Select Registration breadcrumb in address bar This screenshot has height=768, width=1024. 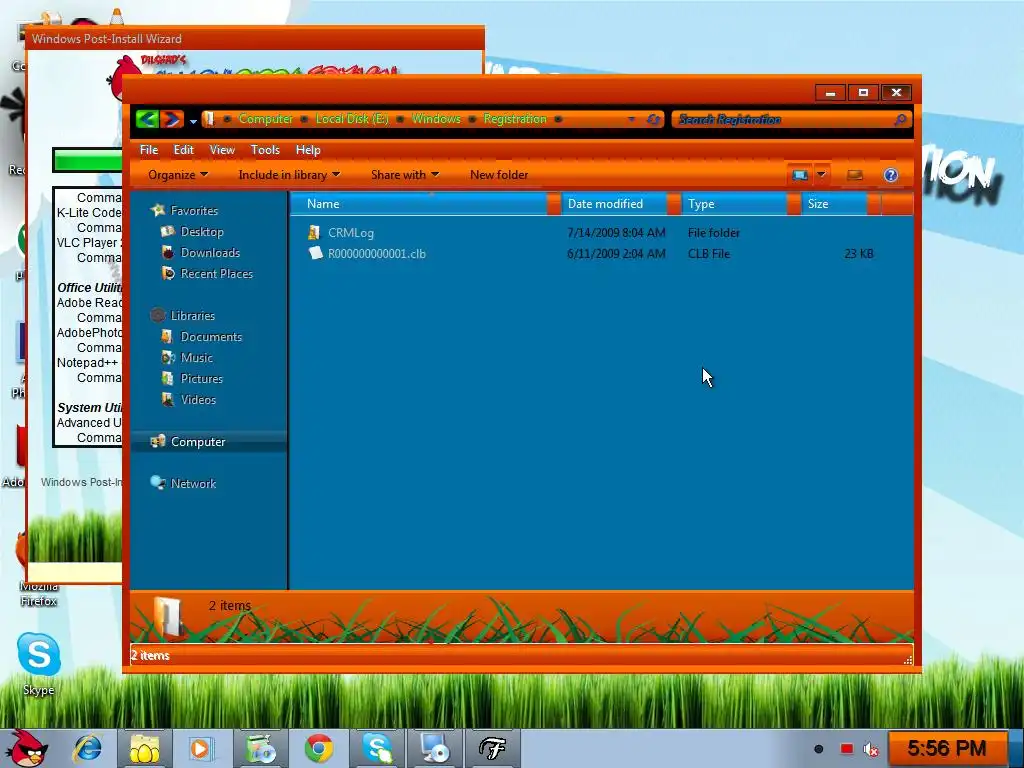(x=515, y=119)
